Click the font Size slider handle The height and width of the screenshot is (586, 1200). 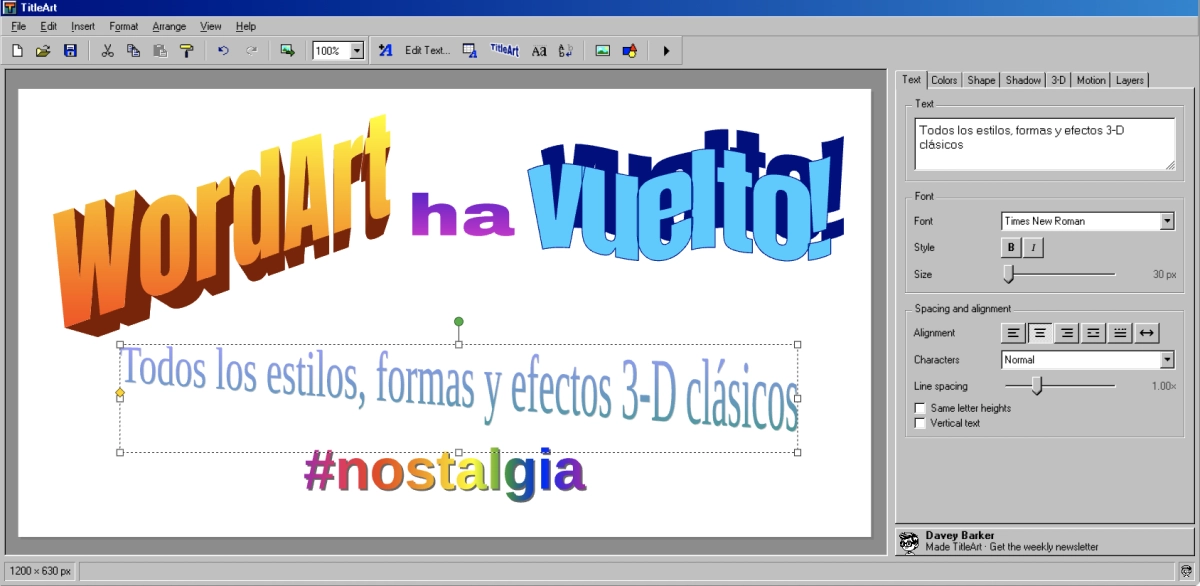pos(1009,274)
